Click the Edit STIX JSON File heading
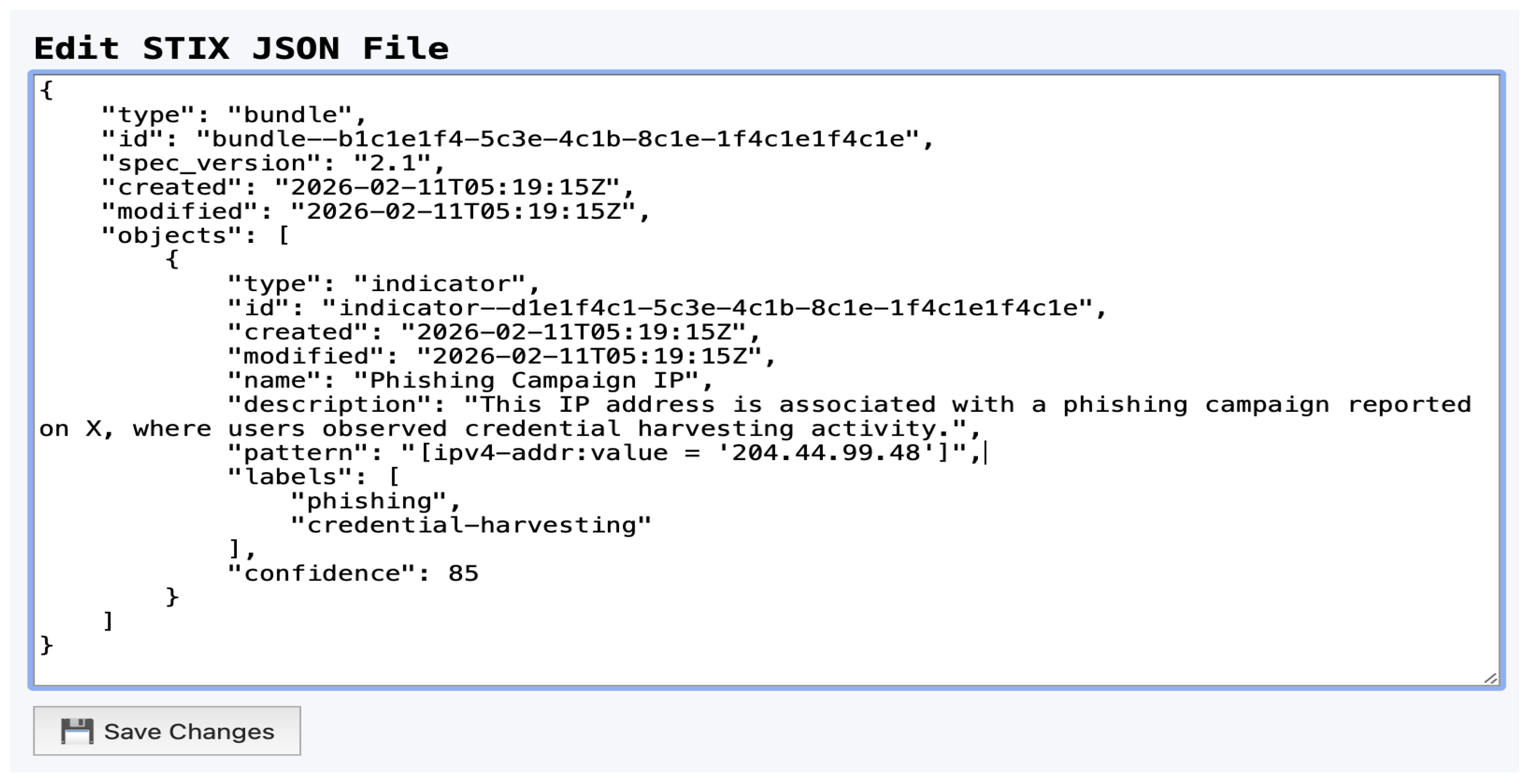 tap(241, 48)
